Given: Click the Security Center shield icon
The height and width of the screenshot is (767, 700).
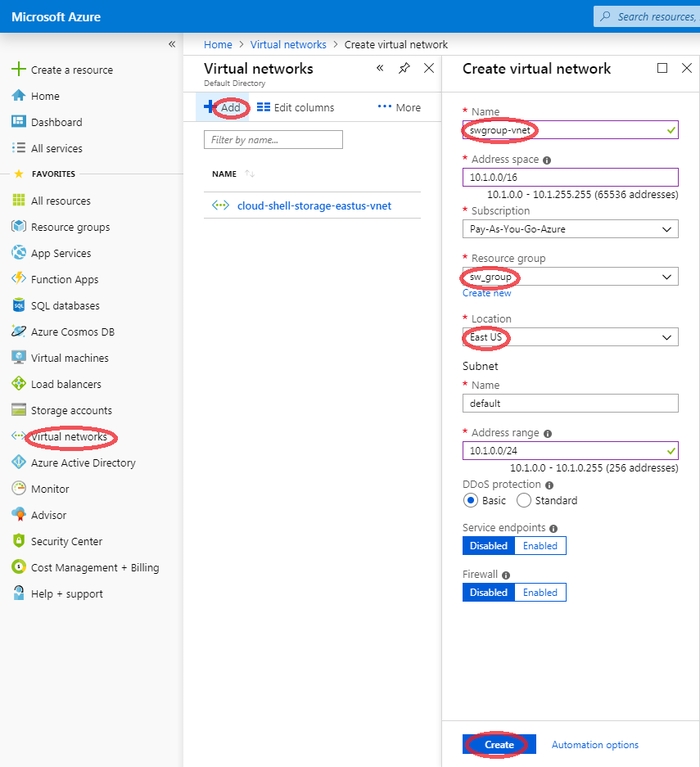Looking at the screenshot, I should pos(19,541).
